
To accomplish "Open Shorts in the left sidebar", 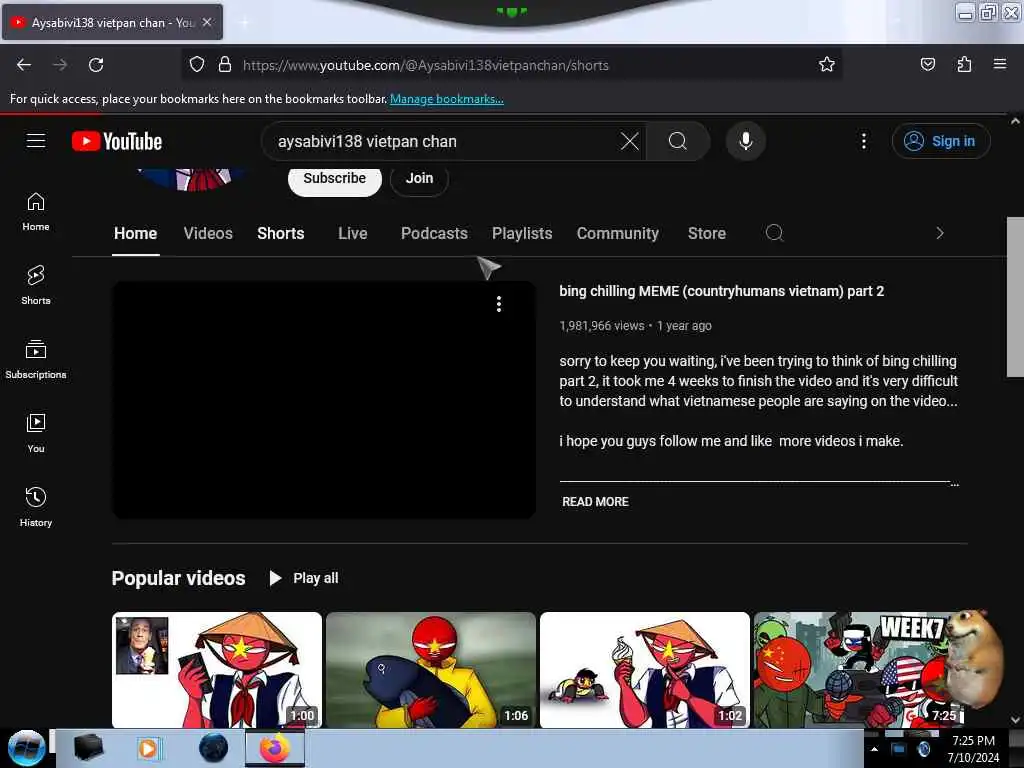I will pos(36,285).
